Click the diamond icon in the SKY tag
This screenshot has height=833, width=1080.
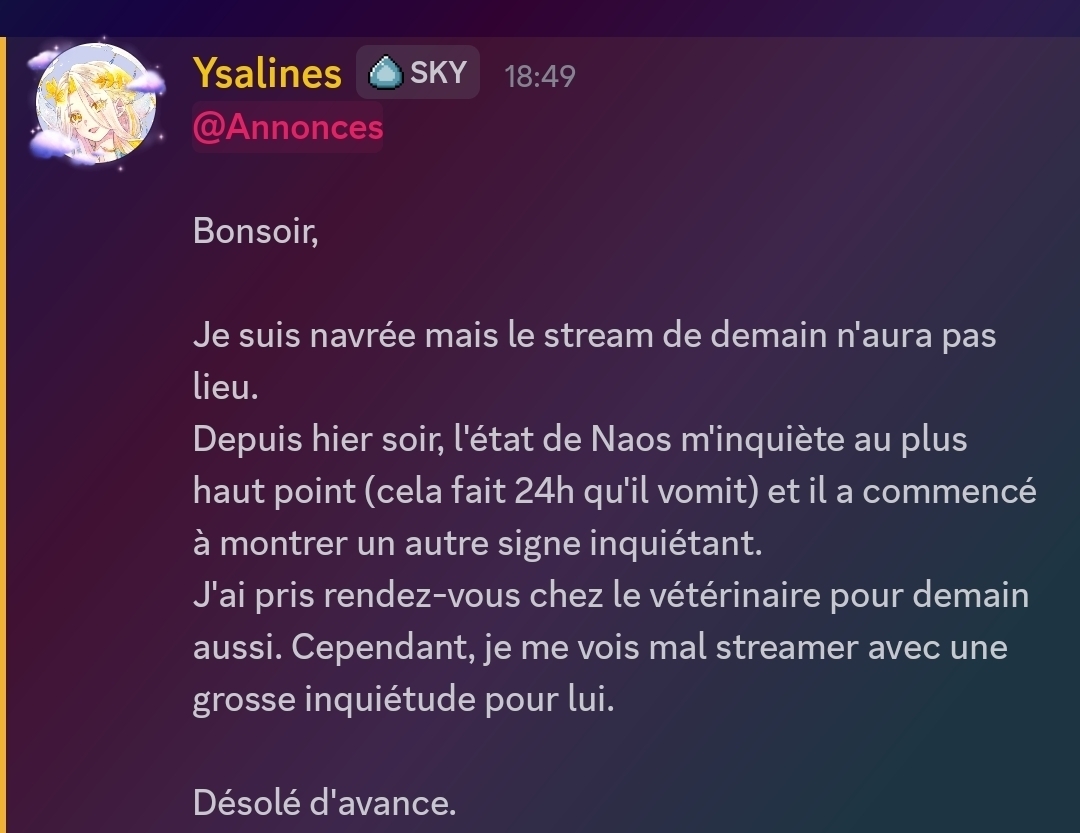[x=385, y=74]
